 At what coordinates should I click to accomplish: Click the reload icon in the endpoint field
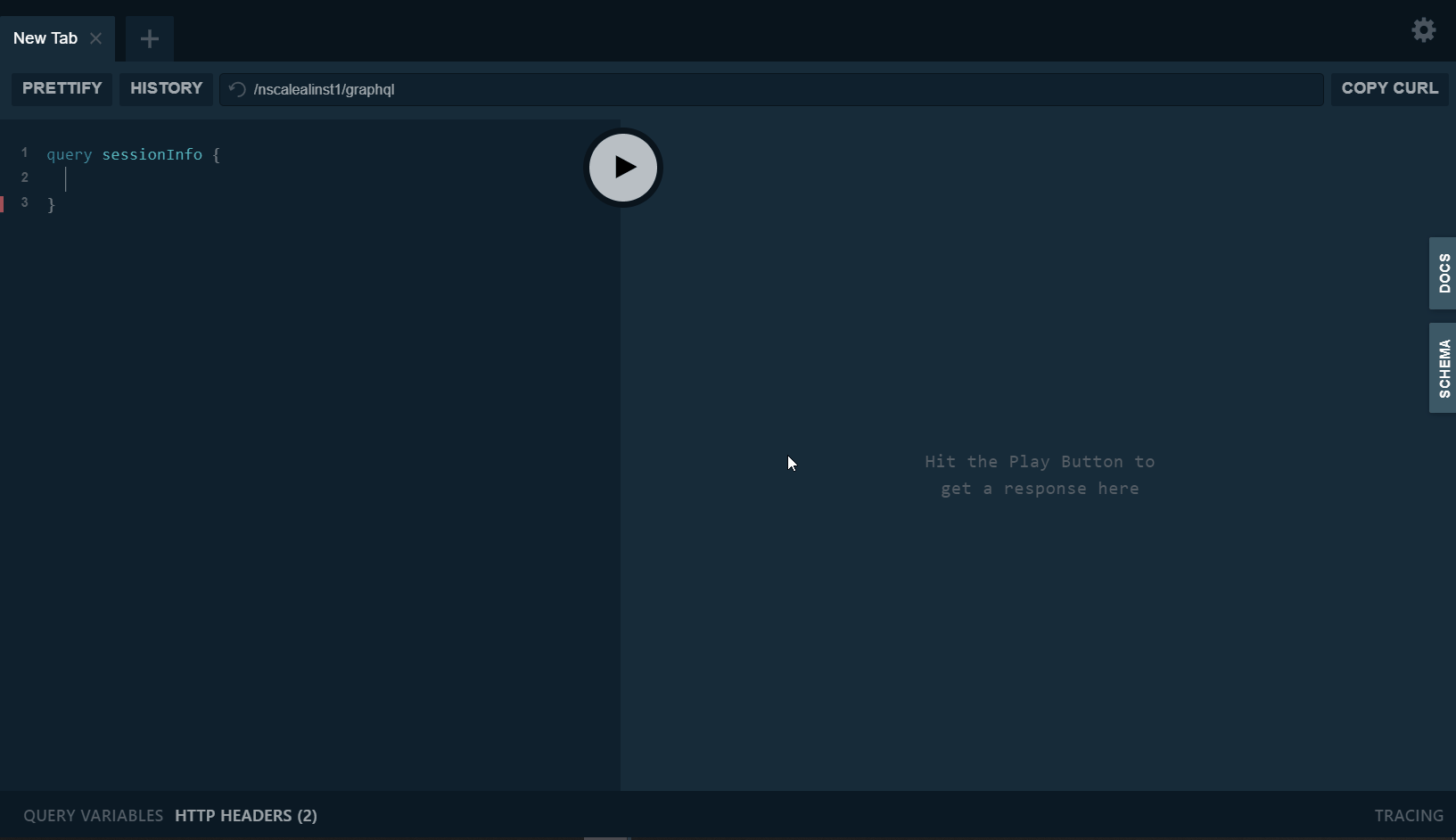(237, 89)
